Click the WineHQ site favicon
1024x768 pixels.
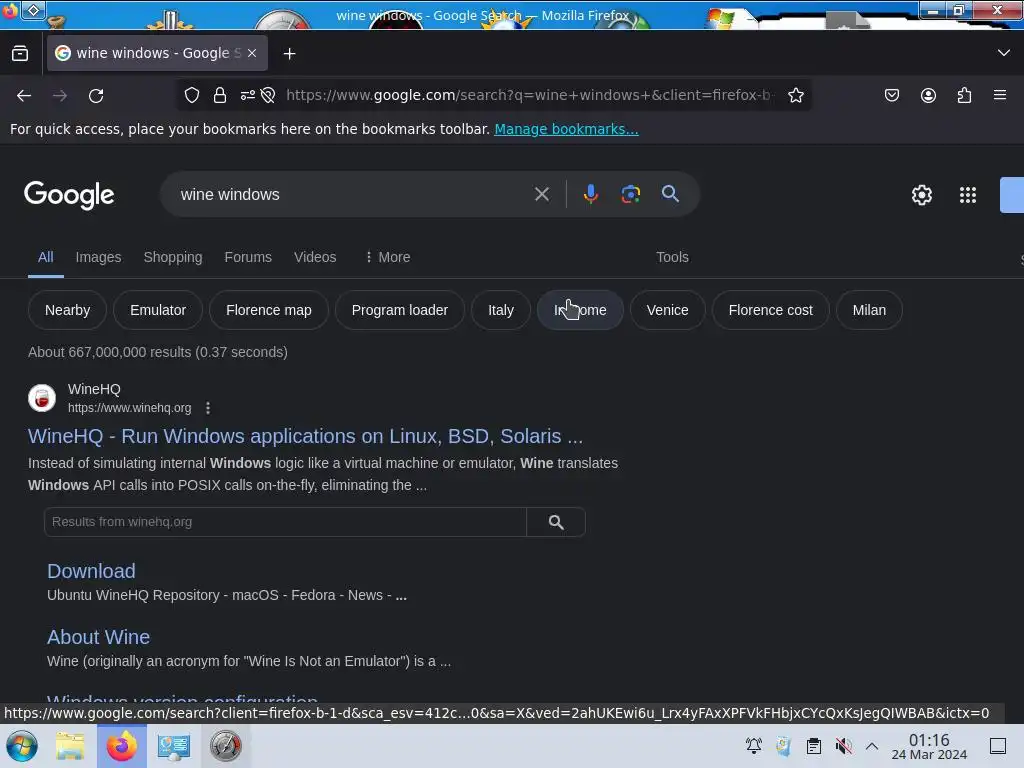coord(42,398)
